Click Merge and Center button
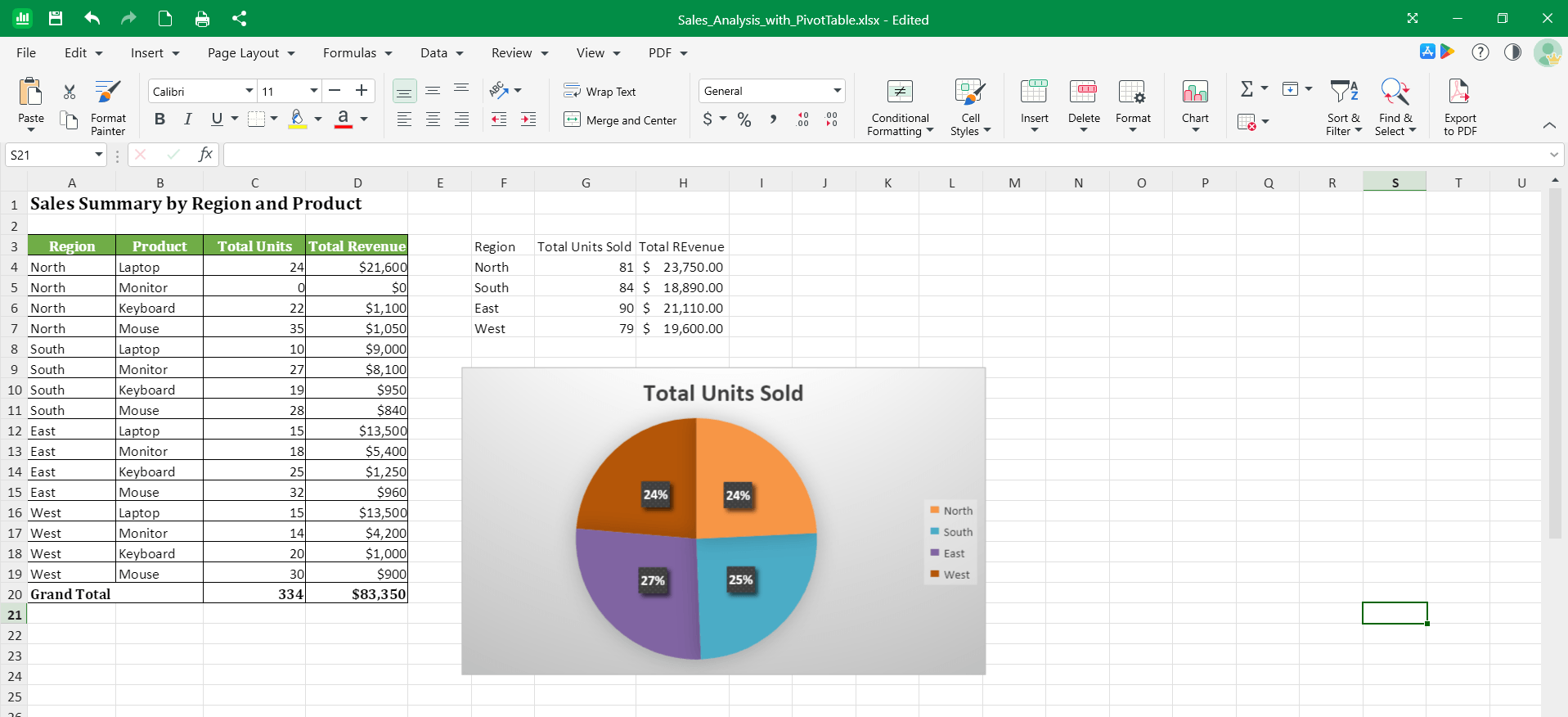The height and width of the screenshot is (717, 1568). pos(620,120)
